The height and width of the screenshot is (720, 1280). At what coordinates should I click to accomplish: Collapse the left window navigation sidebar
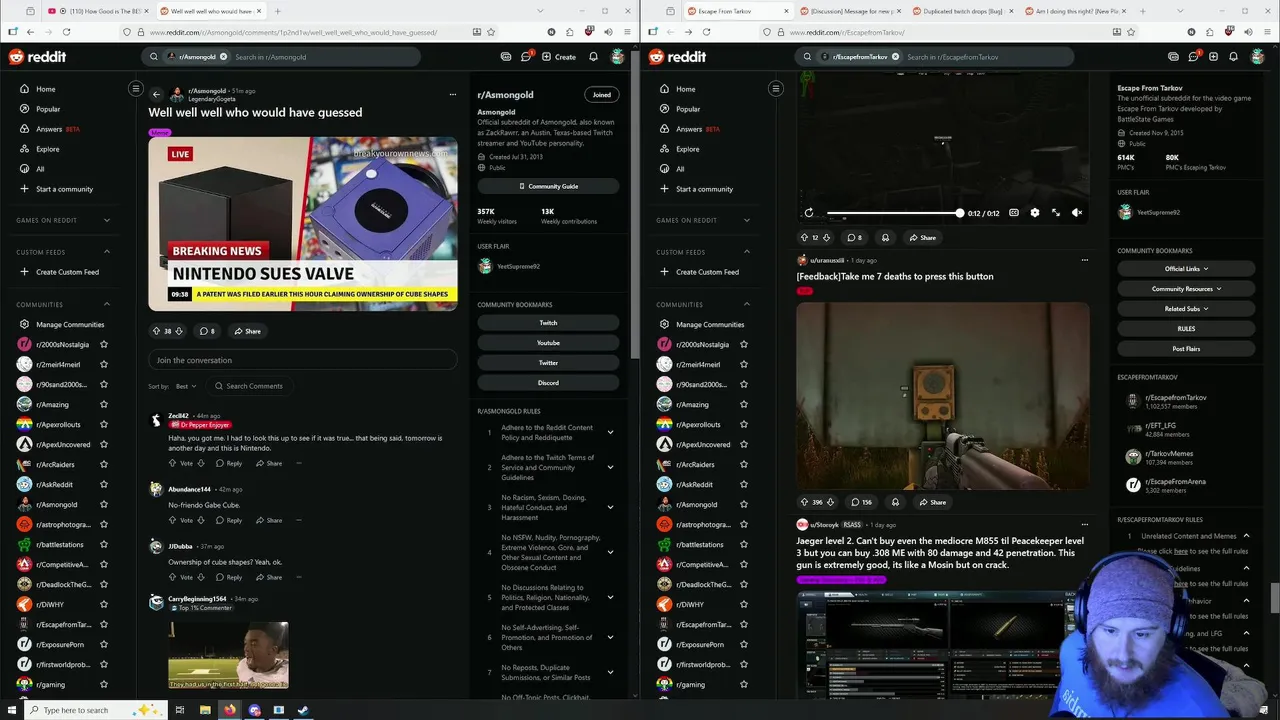pos(136,89)
